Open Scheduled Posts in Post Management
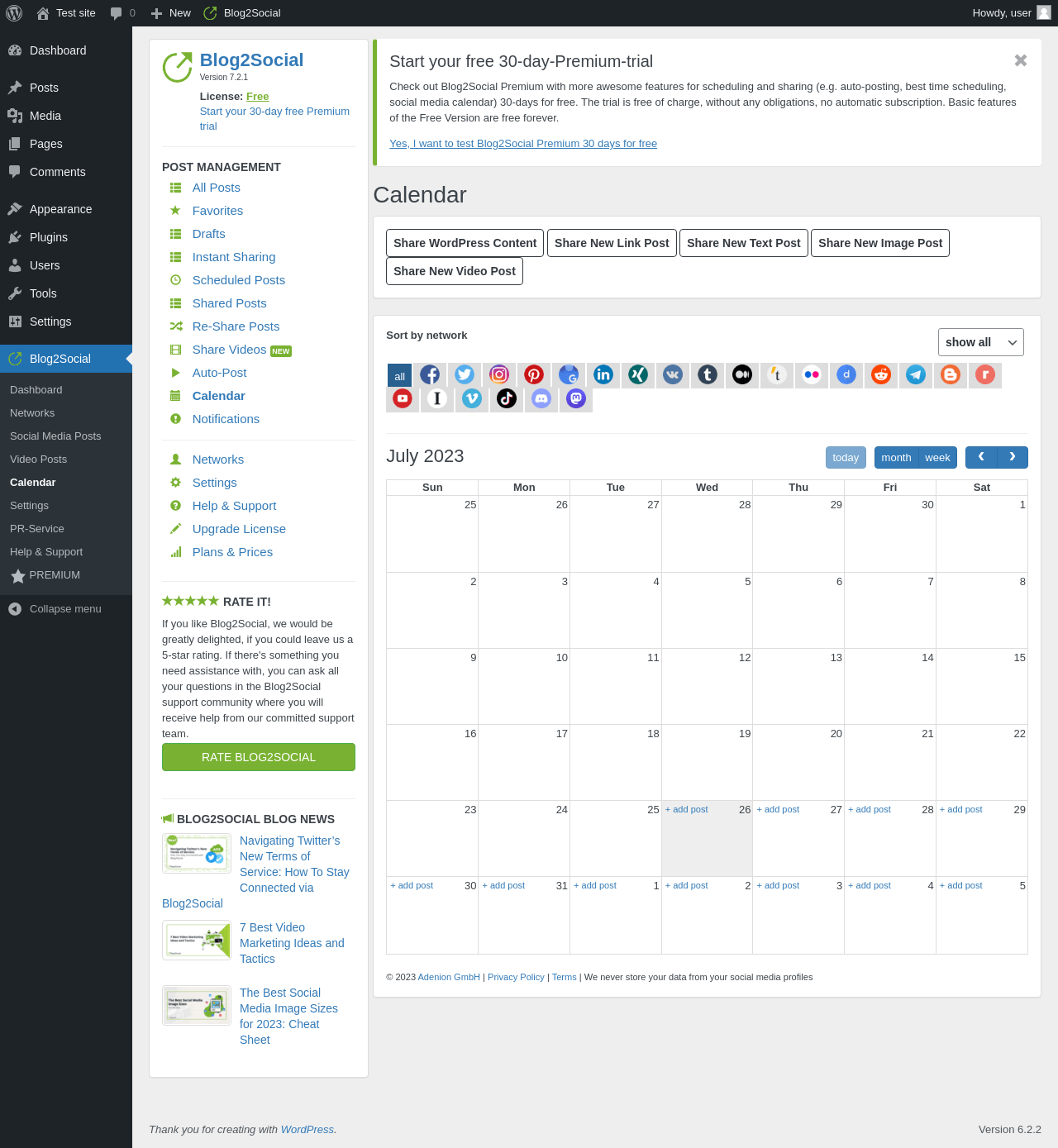 (239, 280)
